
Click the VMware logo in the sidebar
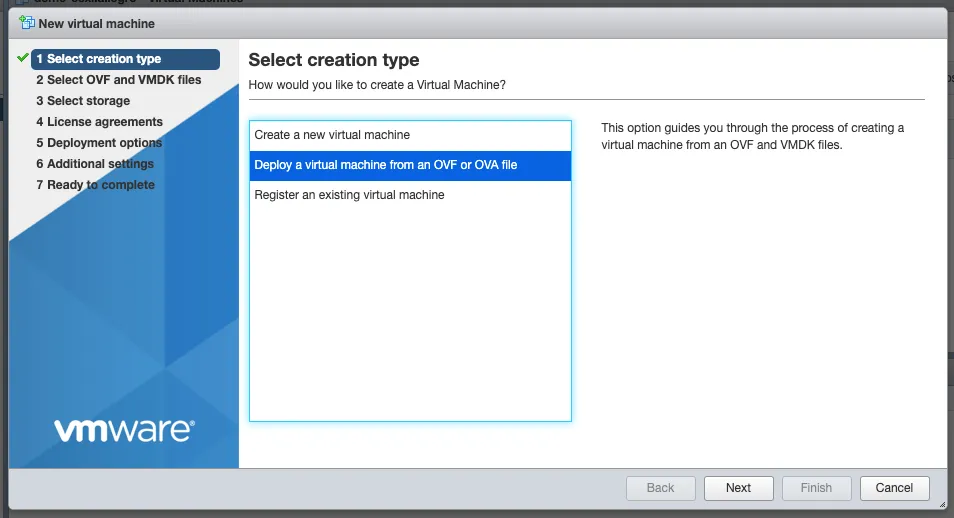(x=124, y=430)
